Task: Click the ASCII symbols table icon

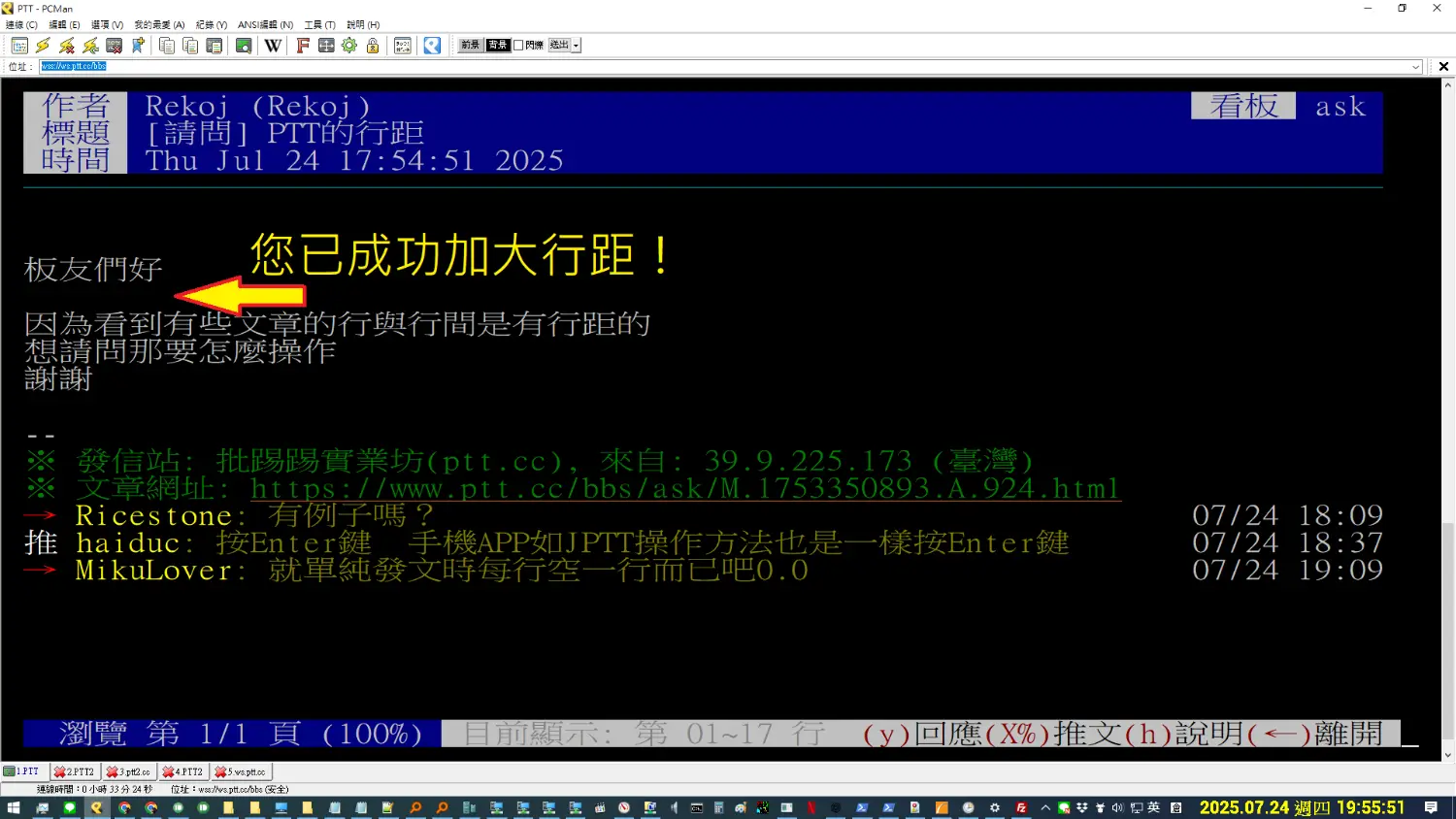Action: tap(403, 46)
